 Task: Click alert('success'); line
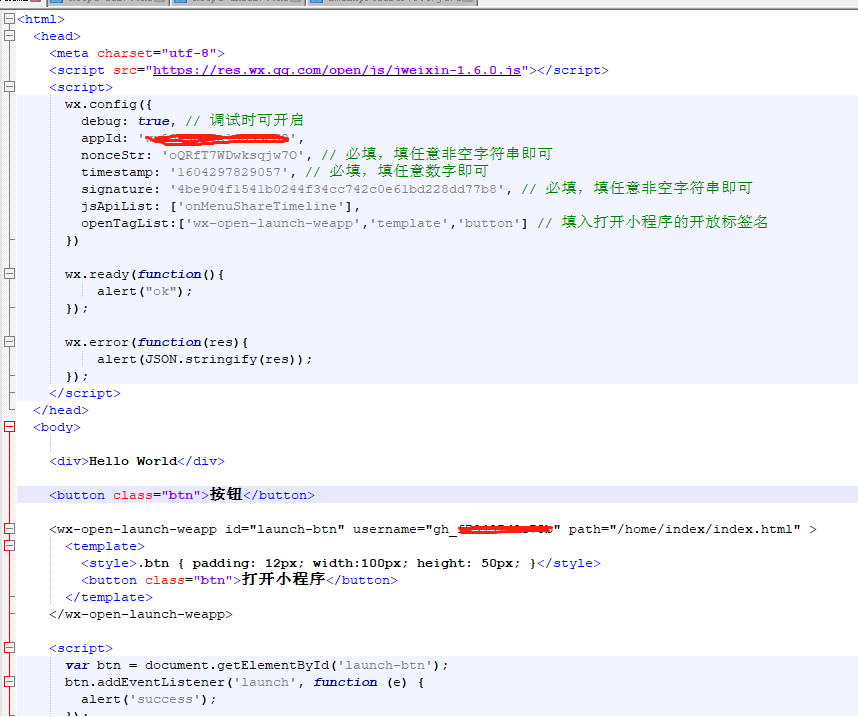click(x=149, y=699)
